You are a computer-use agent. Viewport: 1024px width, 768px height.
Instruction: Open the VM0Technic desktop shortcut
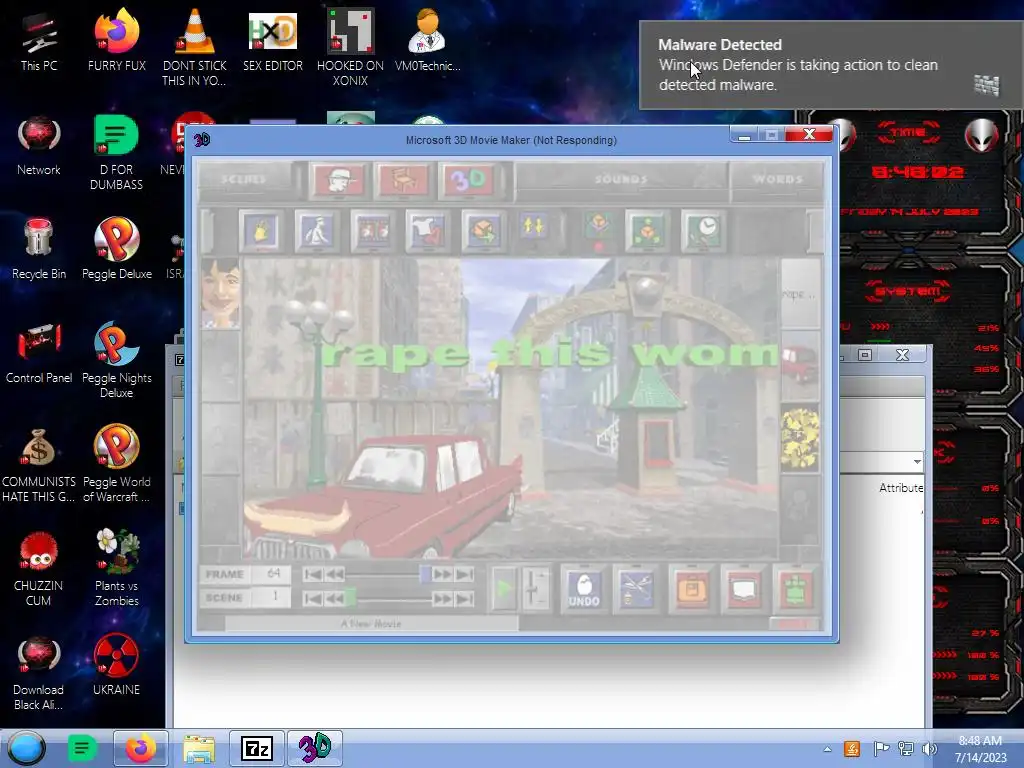click(x=427, y=40)
